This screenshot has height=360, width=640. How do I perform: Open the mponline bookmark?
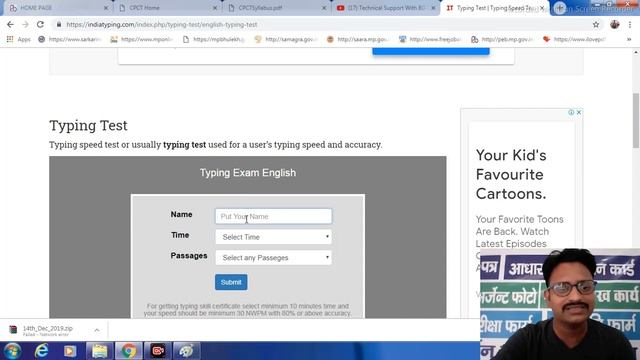[142, 39]
